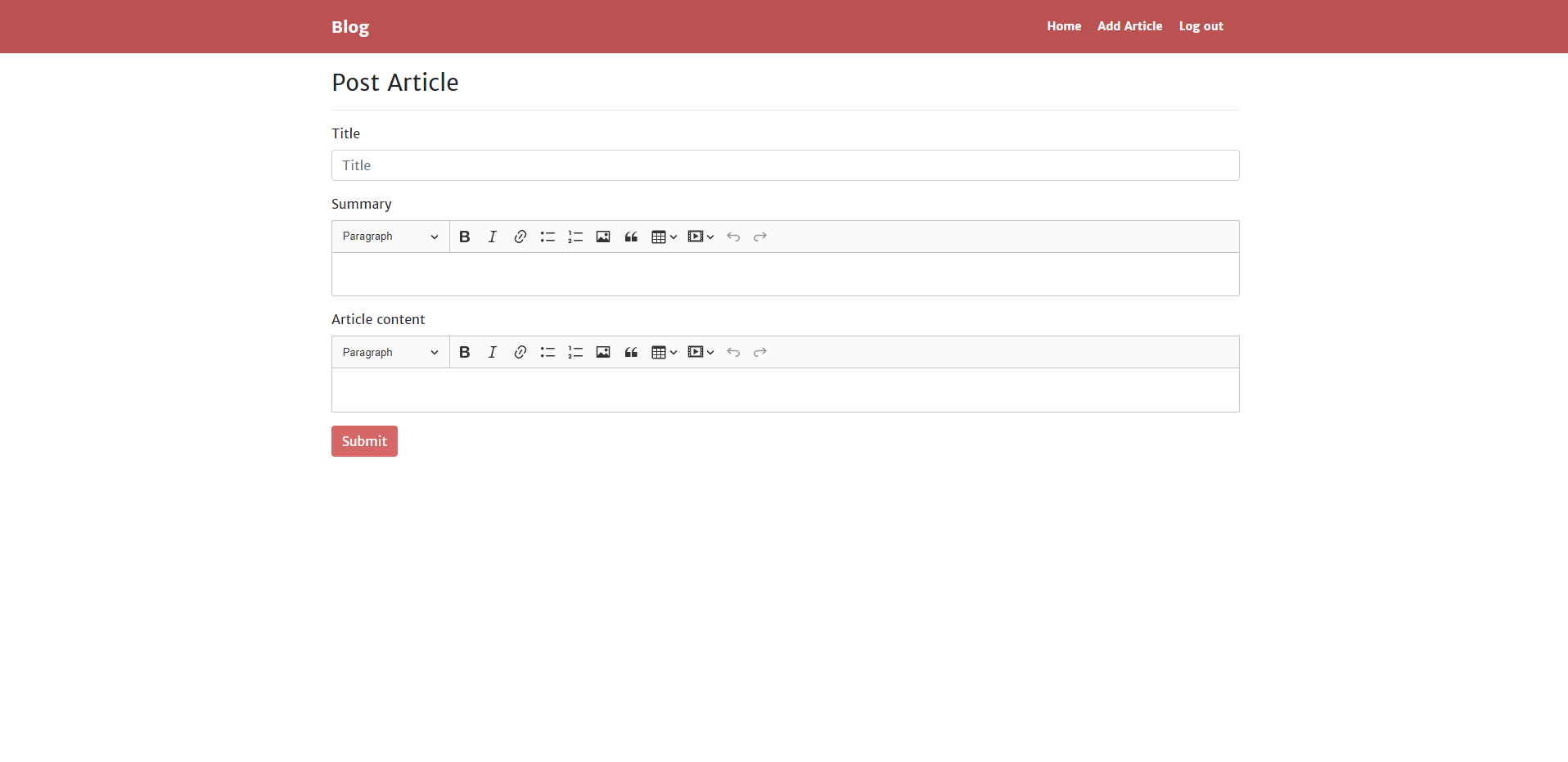Insert image in Article content editor

603,352
